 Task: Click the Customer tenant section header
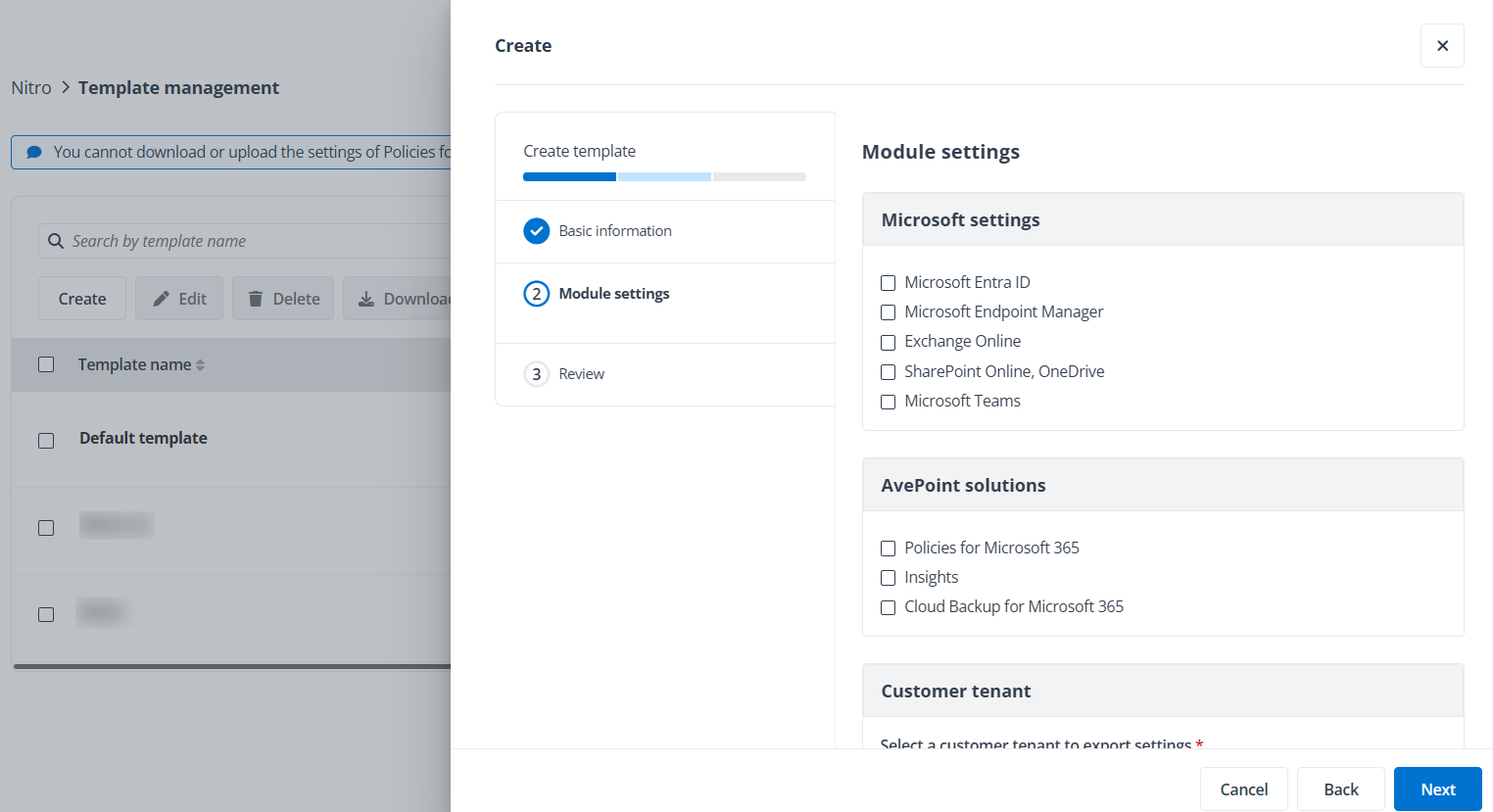tap(1163, 691)
